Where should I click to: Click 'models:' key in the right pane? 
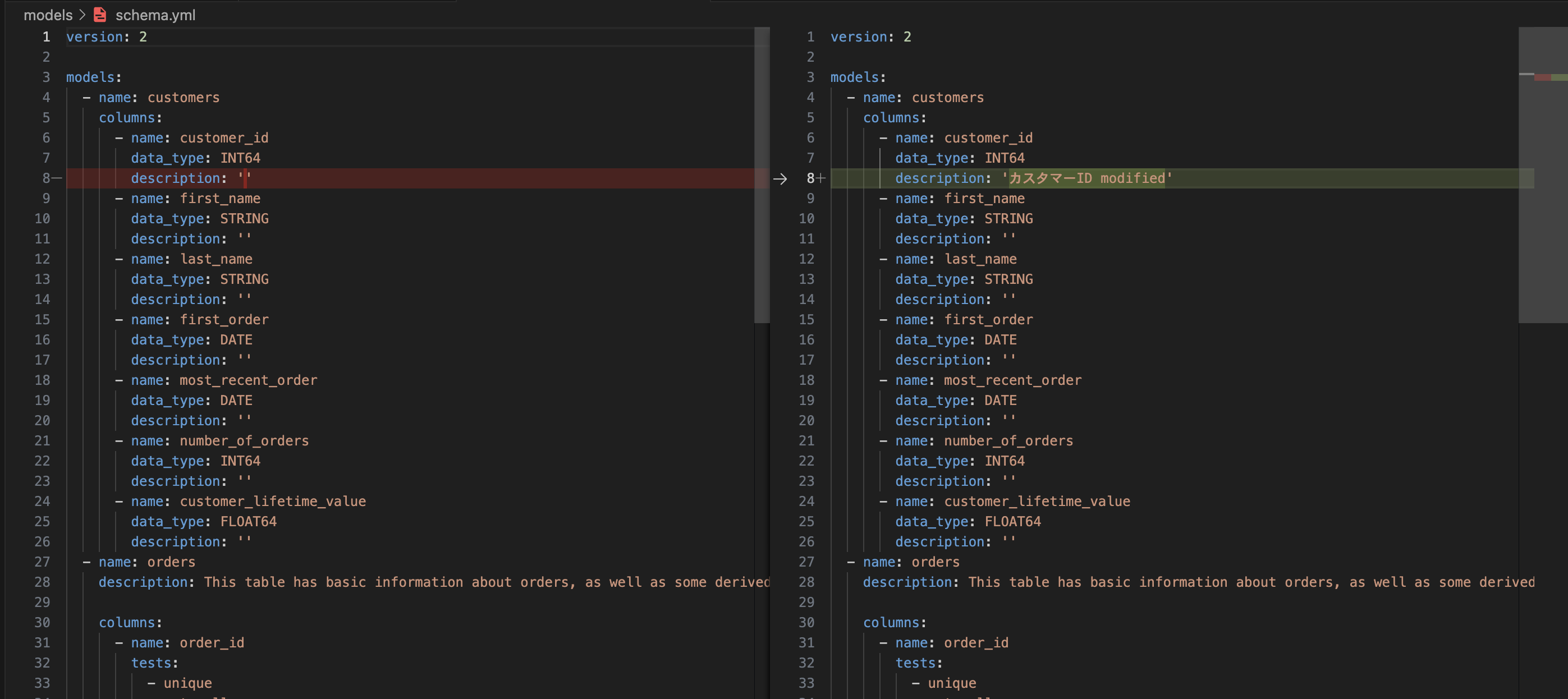(x=858, y=77)
